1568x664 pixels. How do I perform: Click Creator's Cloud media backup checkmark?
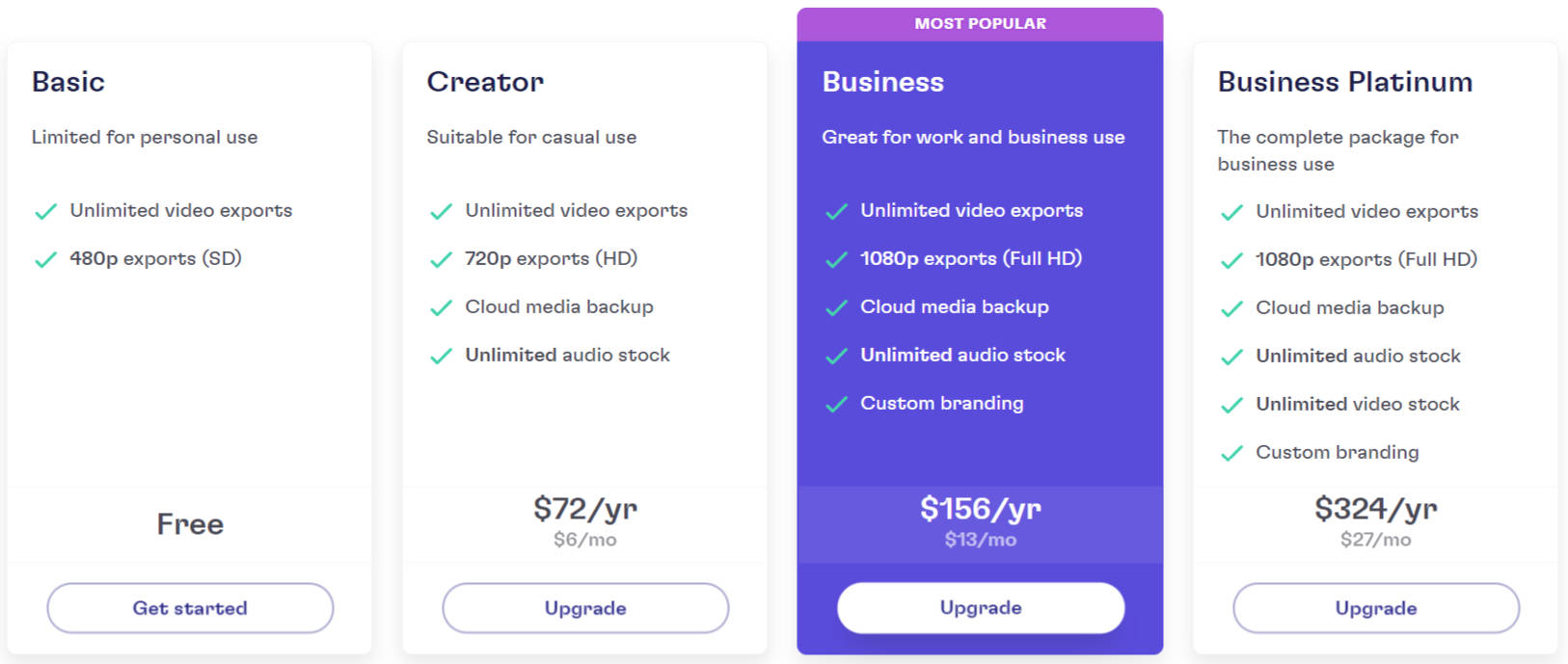point(441,308)
